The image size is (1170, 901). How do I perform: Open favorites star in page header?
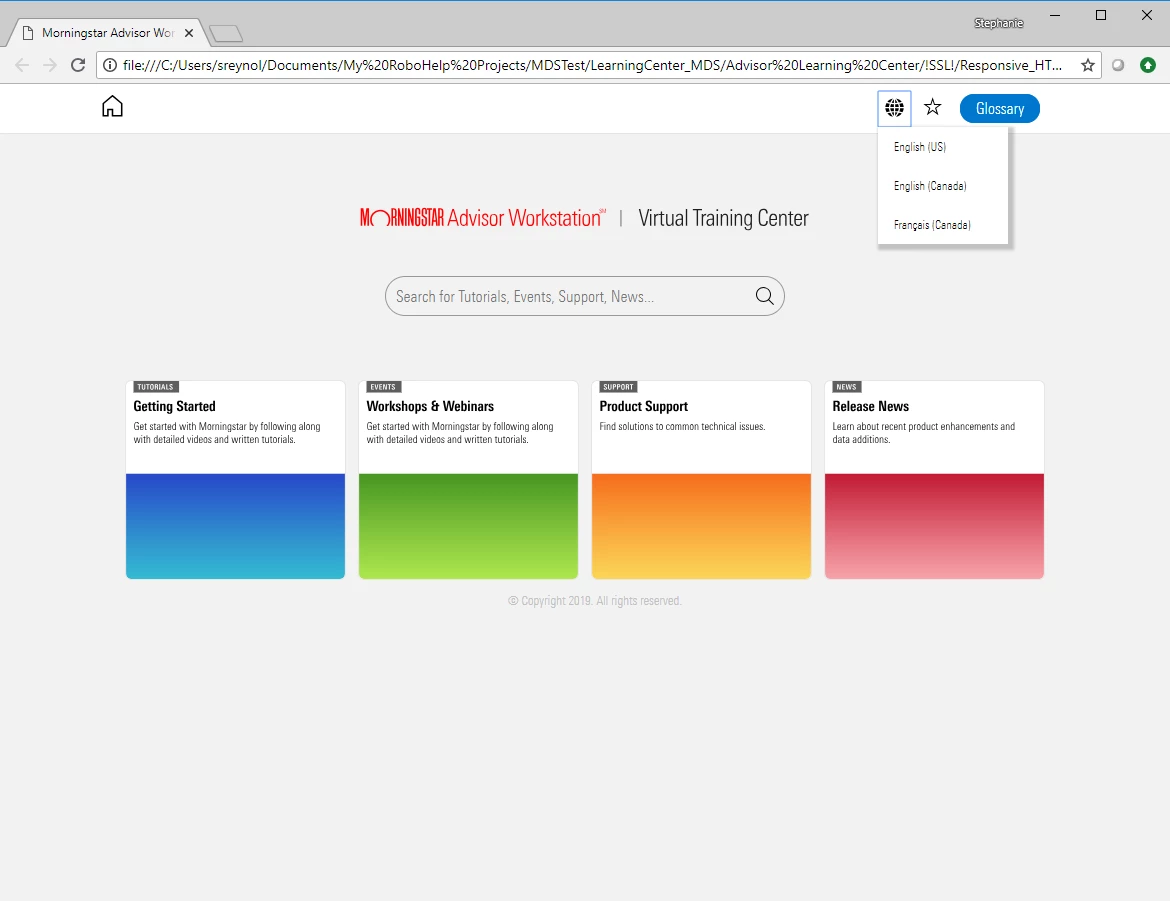[x=932, y=107]
